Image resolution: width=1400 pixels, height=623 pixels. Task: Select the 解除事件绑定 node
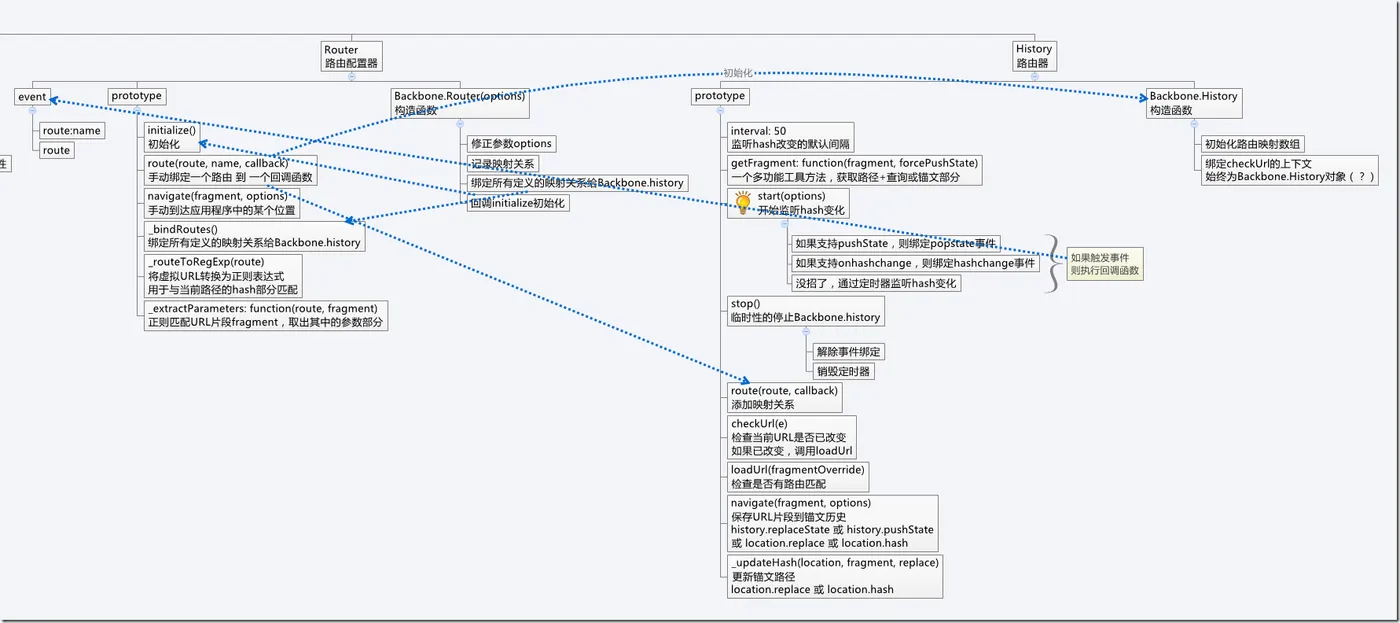(x=849, y=351)
